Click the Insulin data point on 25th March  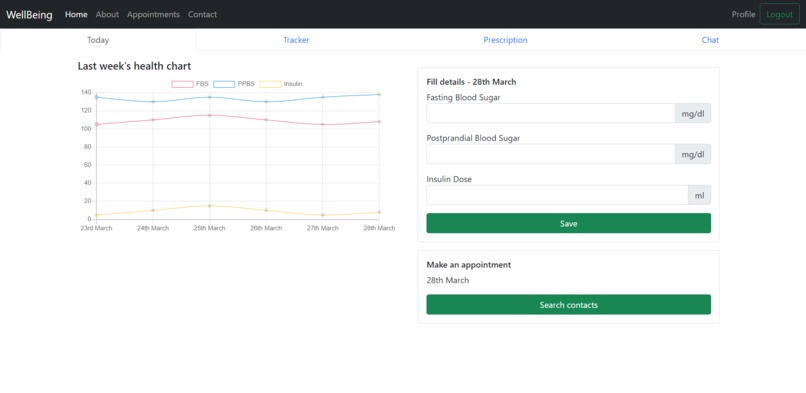click(209, 205)
